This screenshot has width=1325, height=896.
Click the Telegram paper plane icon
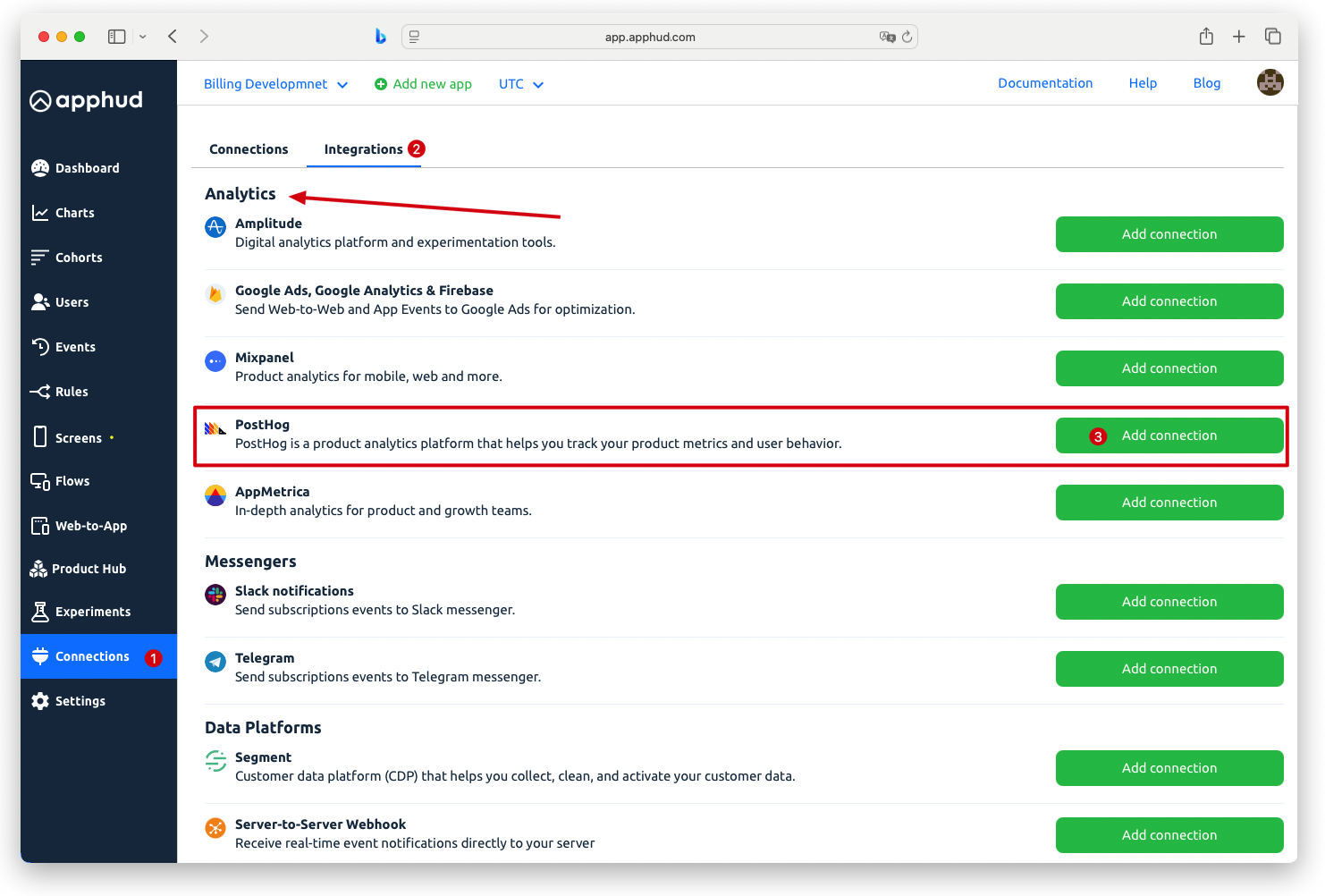click(x=215, y=662)
